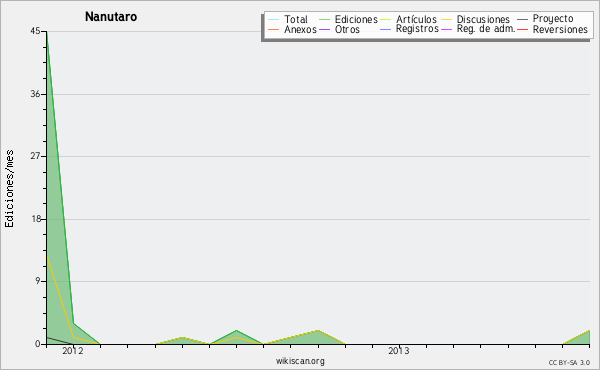
Task: Click the 18 y-axis value
Action: 36,219
